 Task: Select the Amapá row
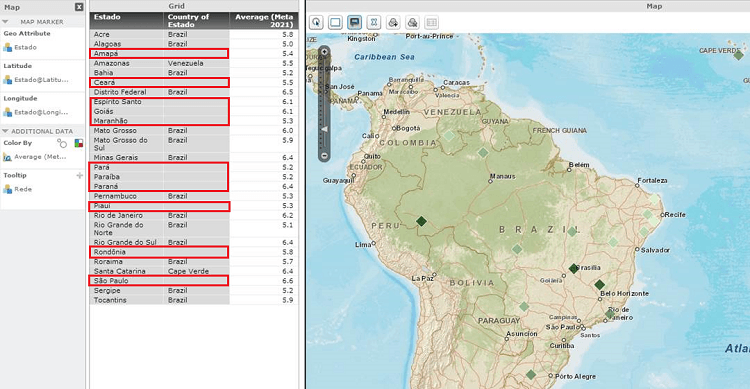(194, 54)
